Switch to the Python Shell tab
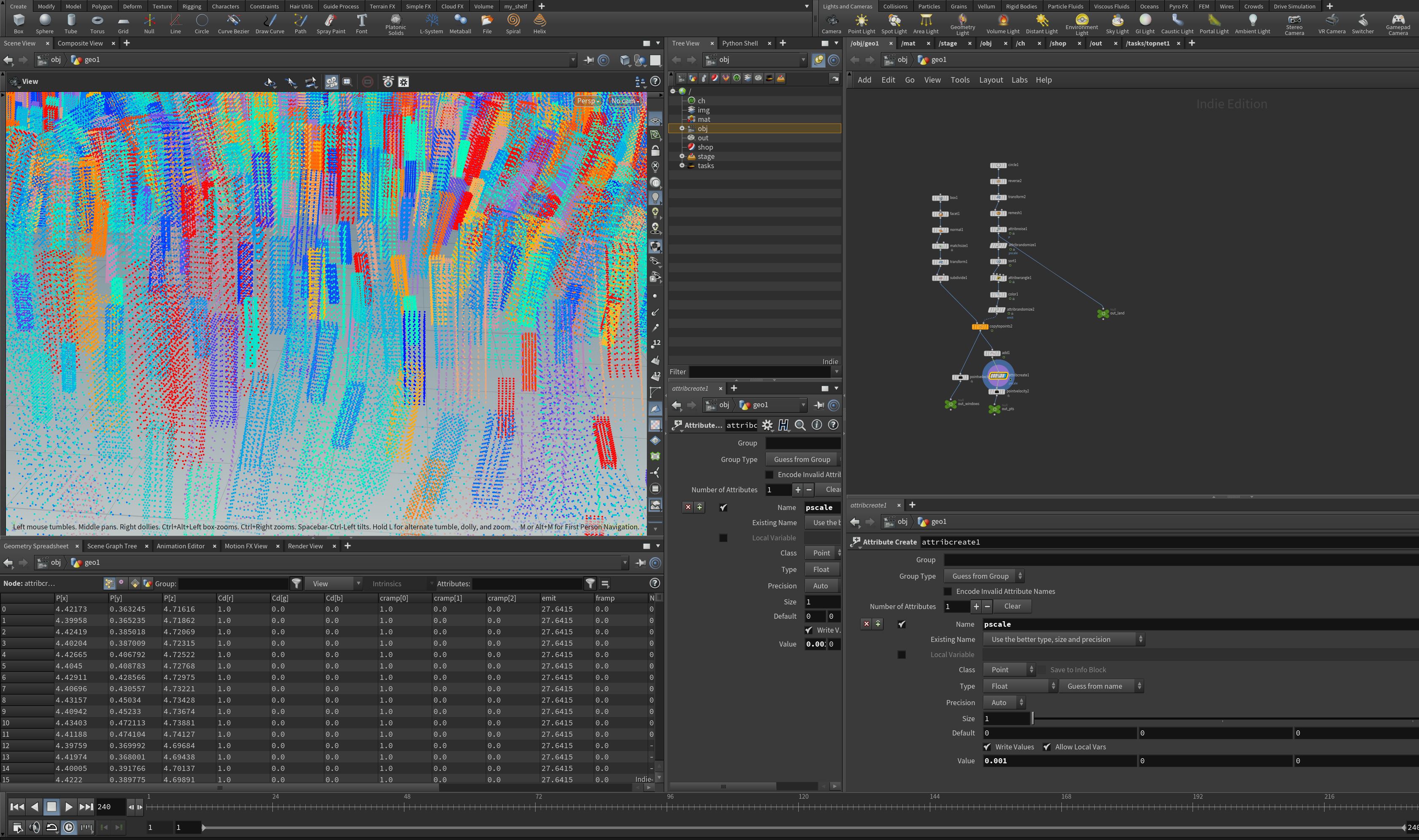 click(740, 43)
